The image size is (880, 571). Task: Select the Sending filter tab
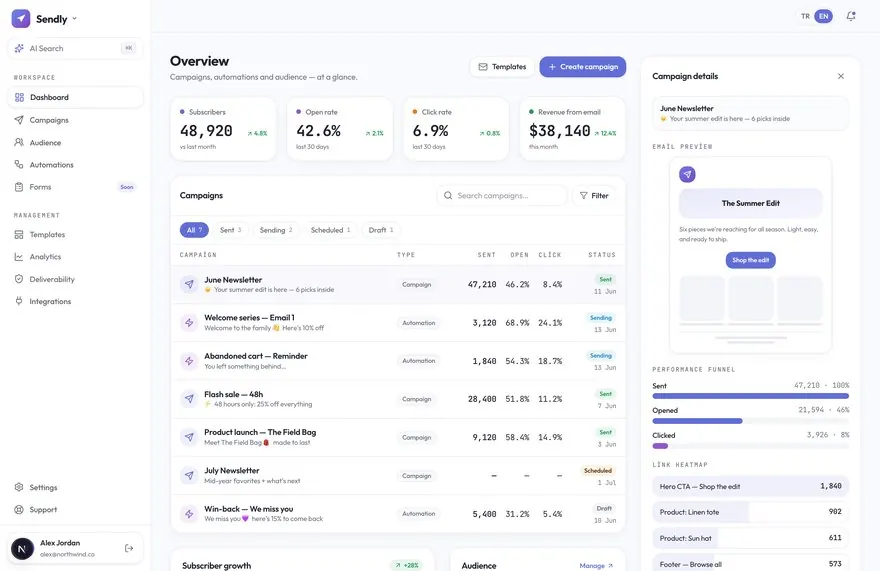coord(276,230)
